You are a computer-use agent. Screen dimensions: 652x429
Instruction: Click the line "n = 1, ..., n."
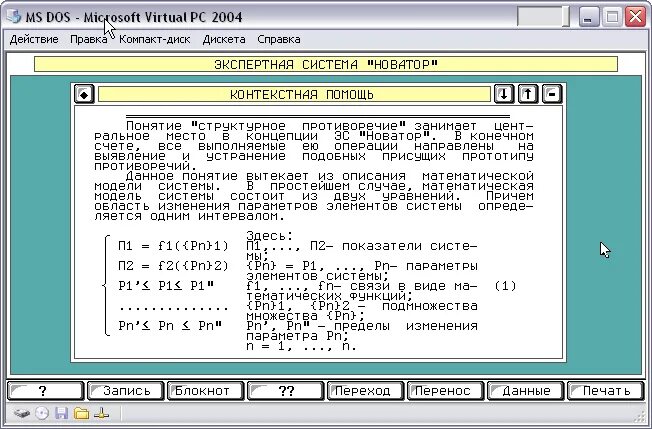301,346
